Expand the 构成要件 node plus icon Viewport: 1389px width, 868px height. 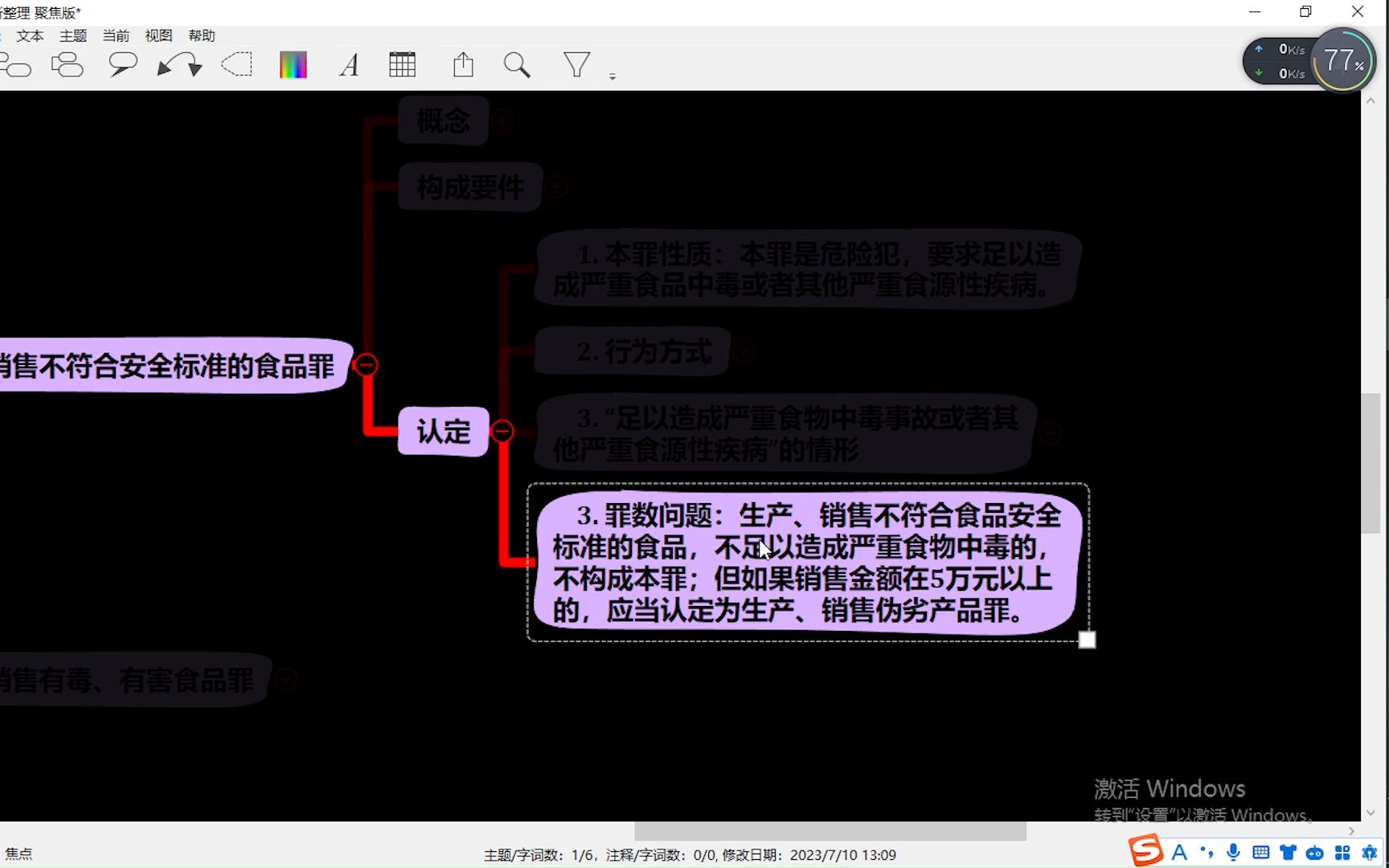(556, 186)
